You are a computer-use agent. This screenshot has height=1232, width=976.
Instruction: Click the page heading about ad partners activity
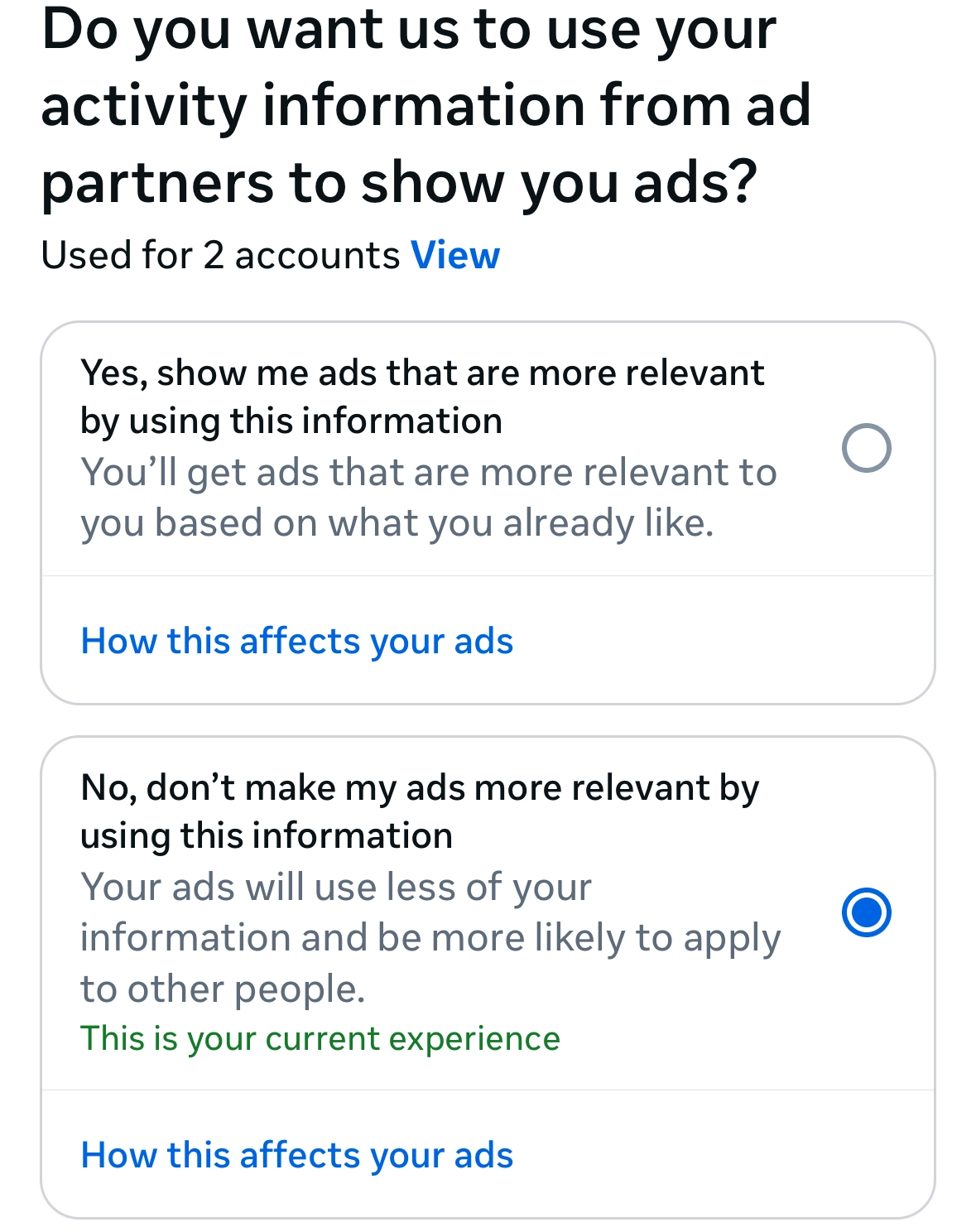pyautogui.click(x=425, y=105)
